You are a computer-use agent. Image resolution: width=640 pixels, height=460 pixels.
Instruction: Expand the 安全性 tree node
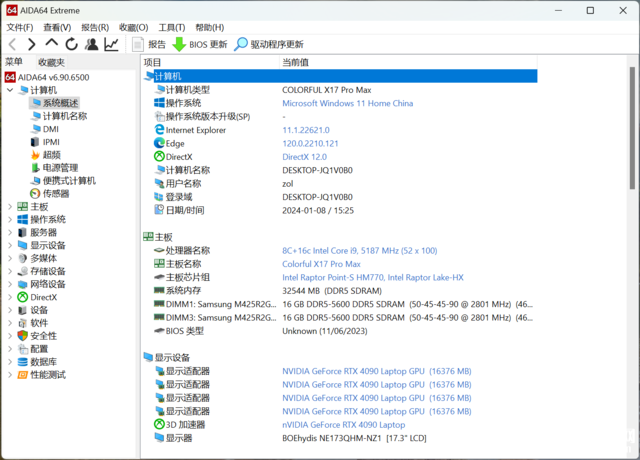pyautogui.click(x=10, y=336)
